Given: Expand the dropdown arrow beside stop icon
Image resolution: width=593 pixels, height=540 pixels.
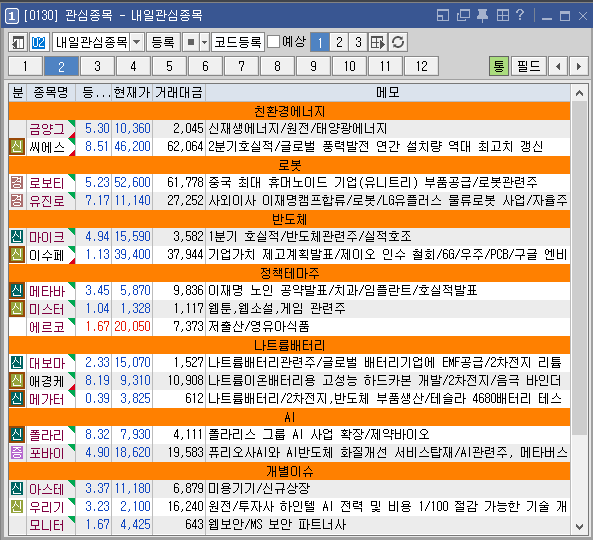Looking at the screenshot, I should point(205,42).
